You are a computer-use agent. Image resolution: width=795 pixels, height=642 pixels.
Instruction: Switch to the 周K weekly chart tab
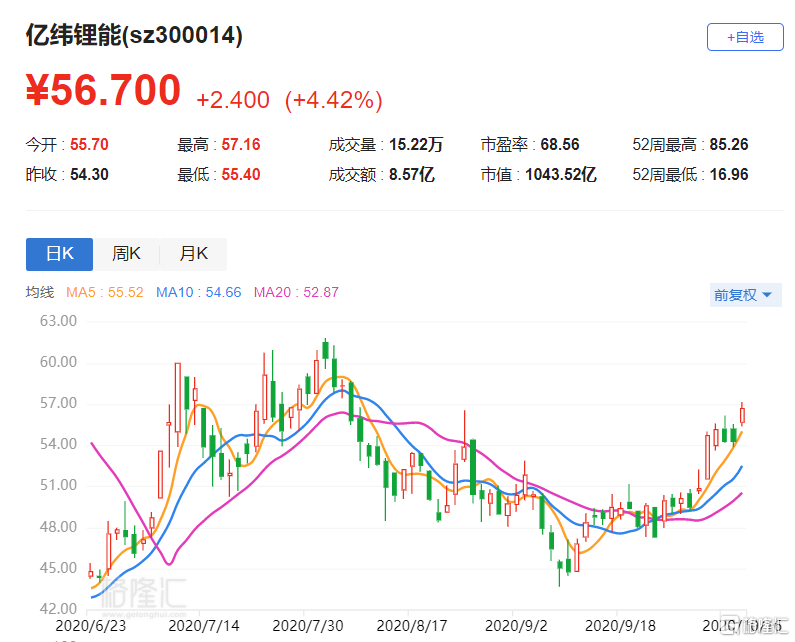click(x=126, y=254)
